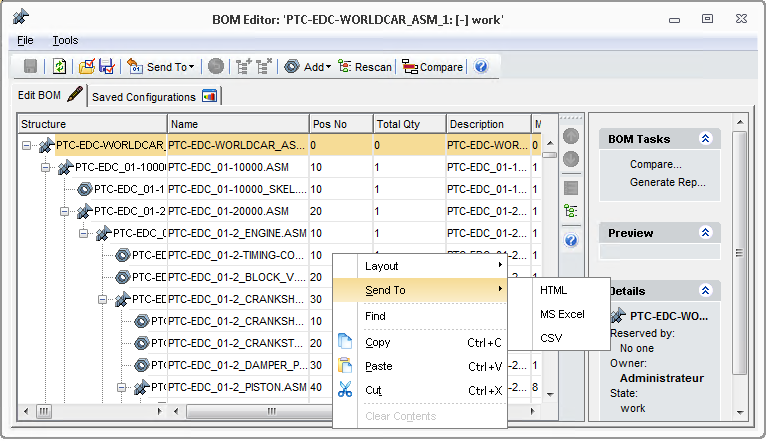
Task: Open the Tools menu
Action: point(65,40)
